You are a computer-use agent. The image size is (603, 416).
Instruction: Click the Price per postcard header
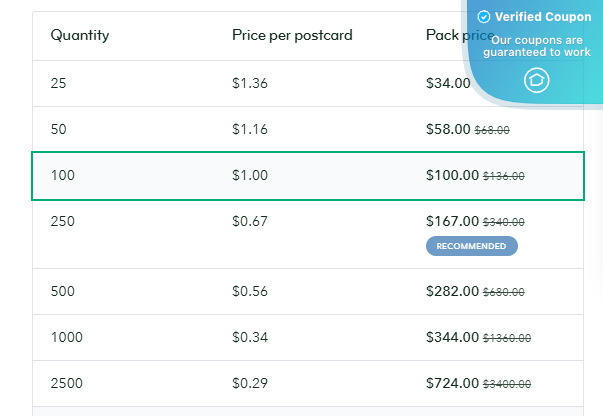click(x=292, y=36)
